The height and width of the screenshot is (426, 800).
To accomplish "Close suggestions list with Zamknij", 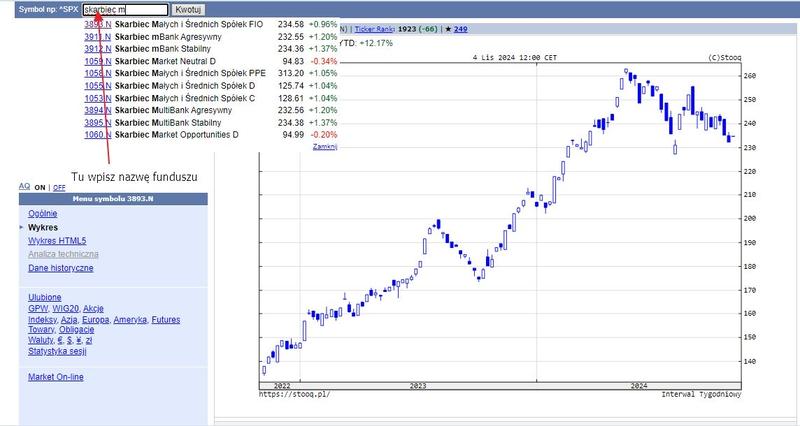I will (x=325, y=146).
